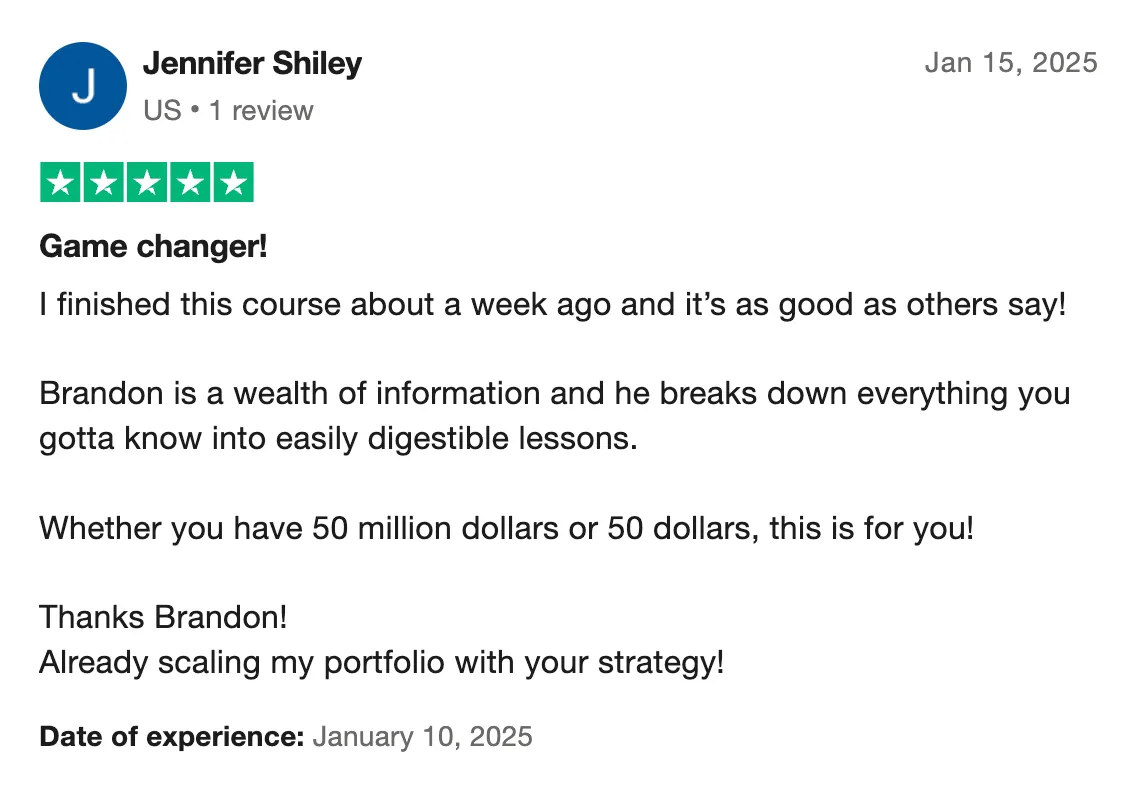The width and height of the screenshot is (1138, 792).
Task: Click the 'gotta know into easily digestible' line
Action: tap(338, 438)
